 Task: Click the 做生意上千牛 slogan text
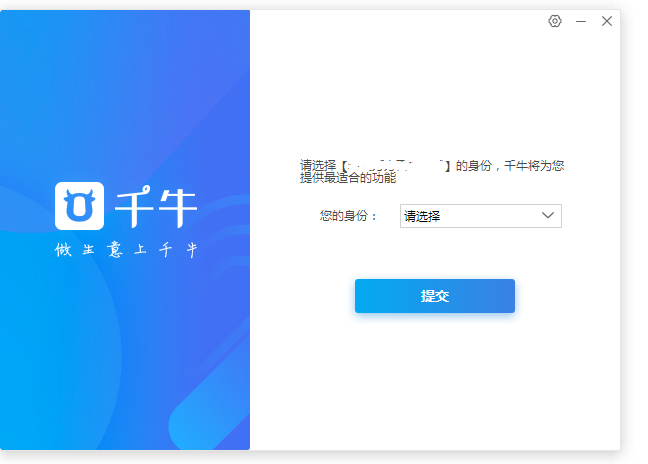(126, 250)
